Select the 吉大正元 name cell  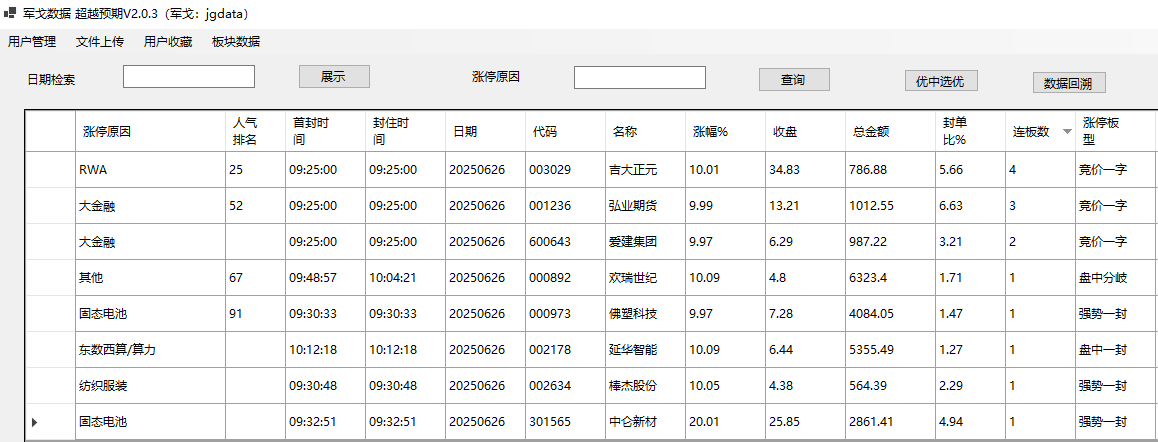[645, 170]
